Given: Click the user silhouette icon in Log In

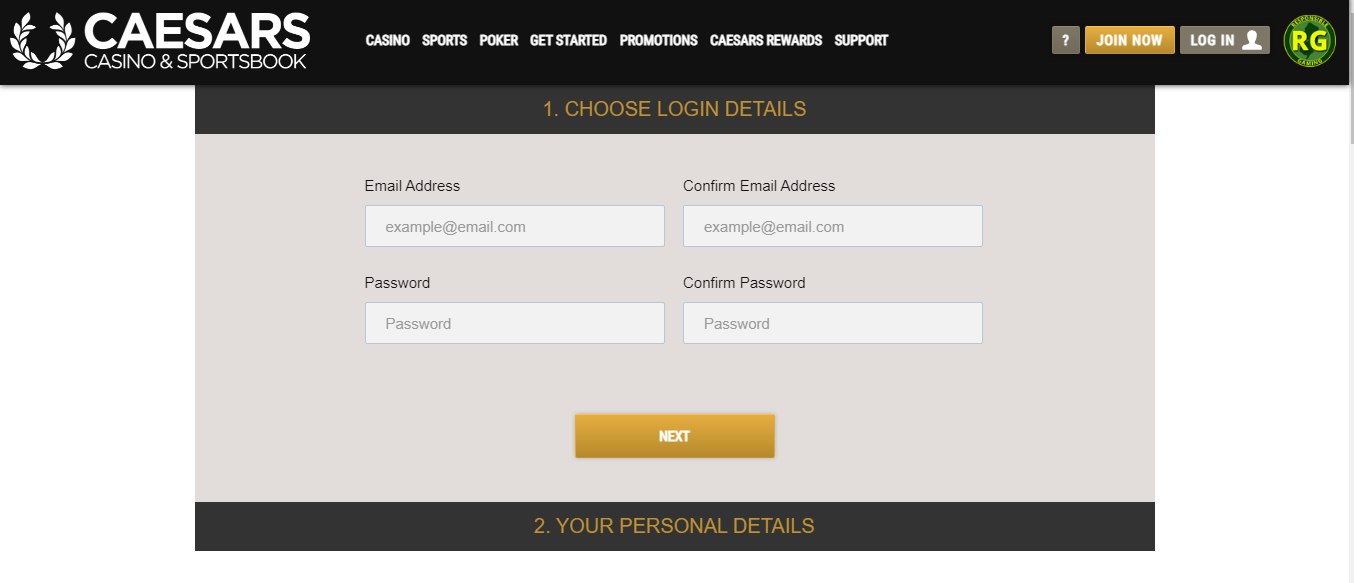Looking at the screenshot, I should tap(1251, 40).
